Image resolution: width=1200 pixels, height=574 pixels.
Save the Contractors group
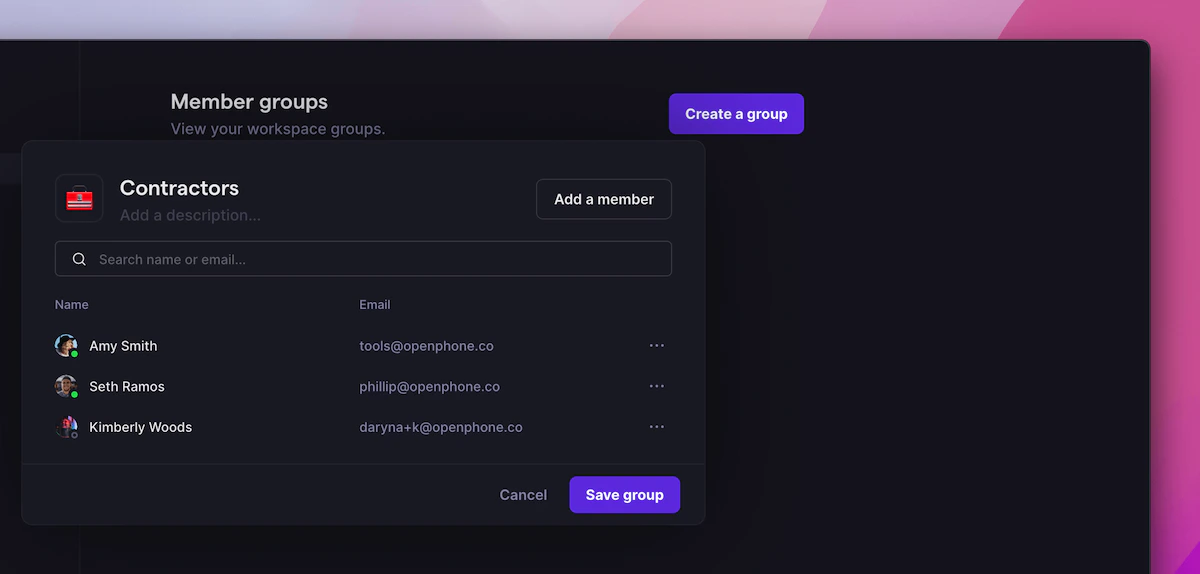pyautogui.click(x=625, y=495)
